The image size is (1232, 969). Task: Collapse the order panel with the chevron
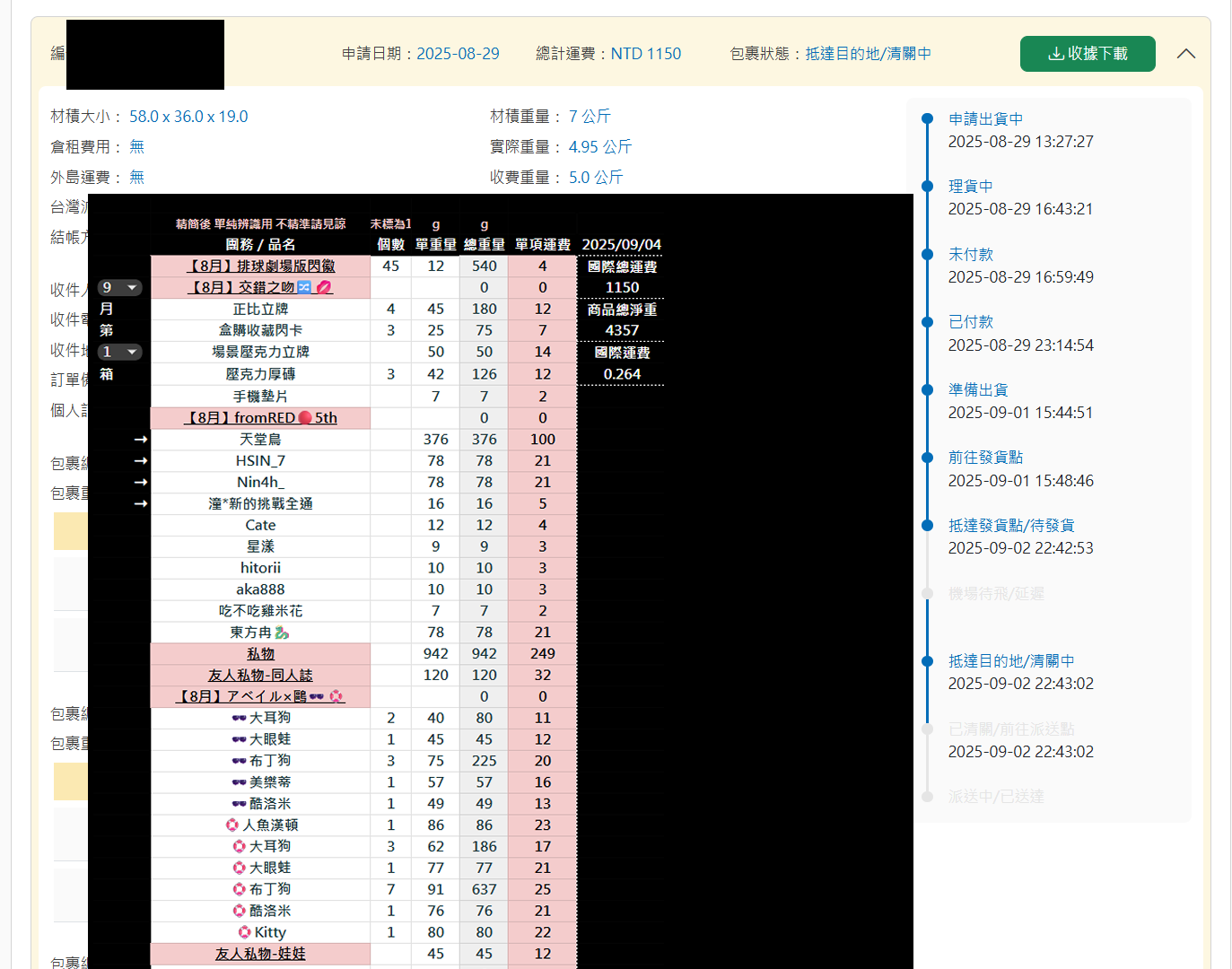1185,54
